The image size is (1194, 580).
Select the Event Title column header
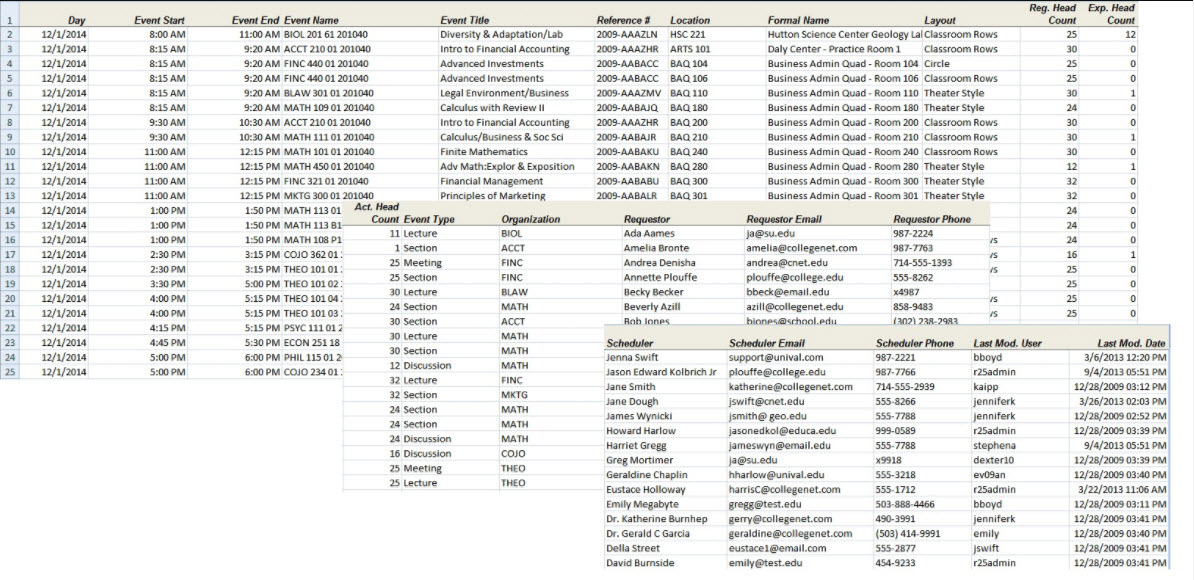[x=465, y=21]
